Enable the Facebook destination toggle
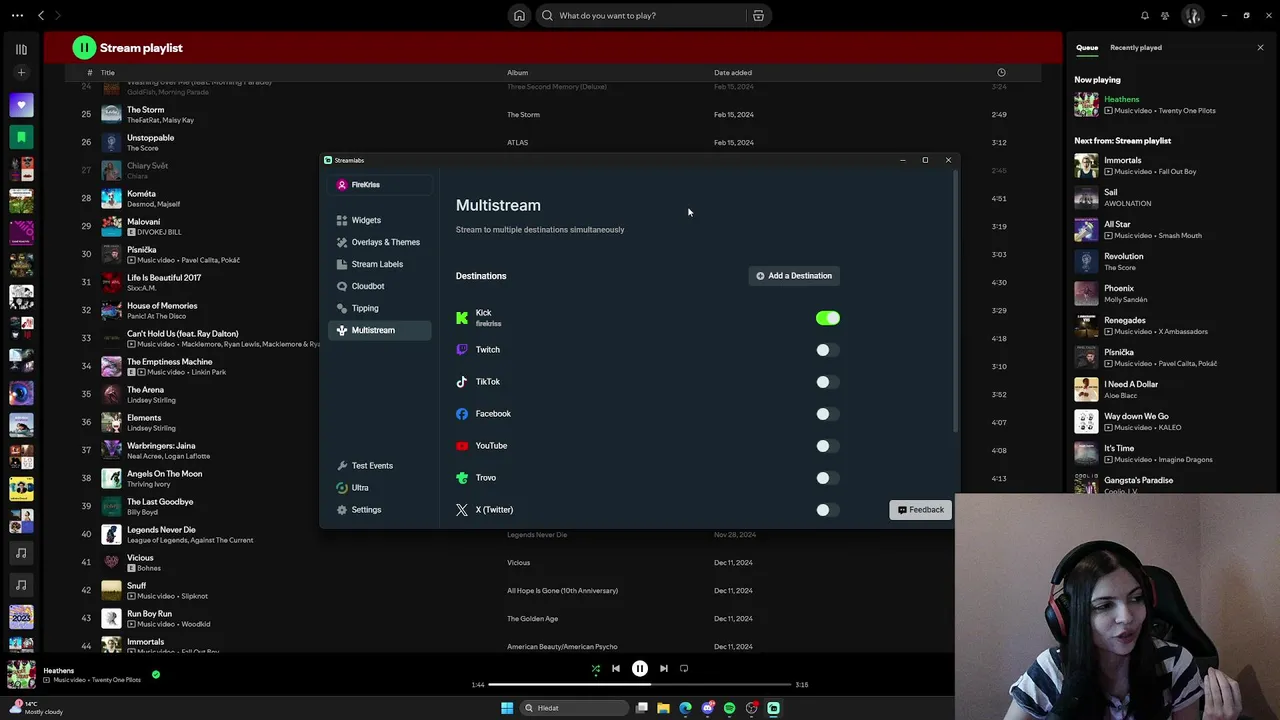This screenshot has height=720, width=1280. click(827, 414)
